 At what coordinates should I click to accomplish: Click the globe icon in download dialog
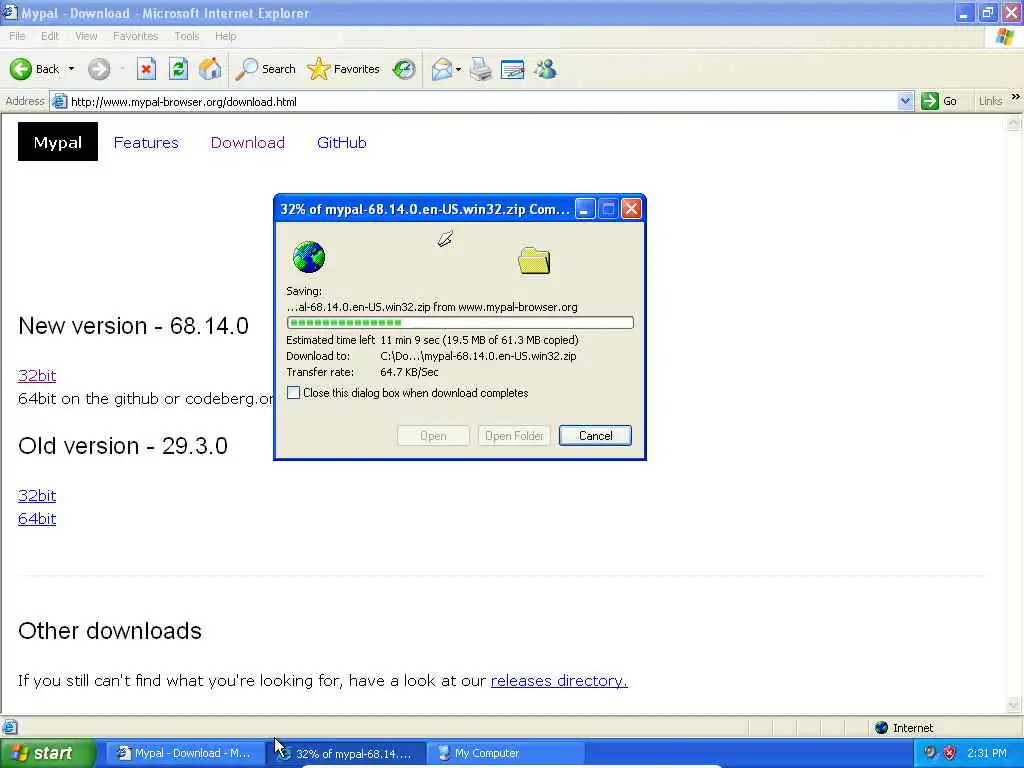309,257
